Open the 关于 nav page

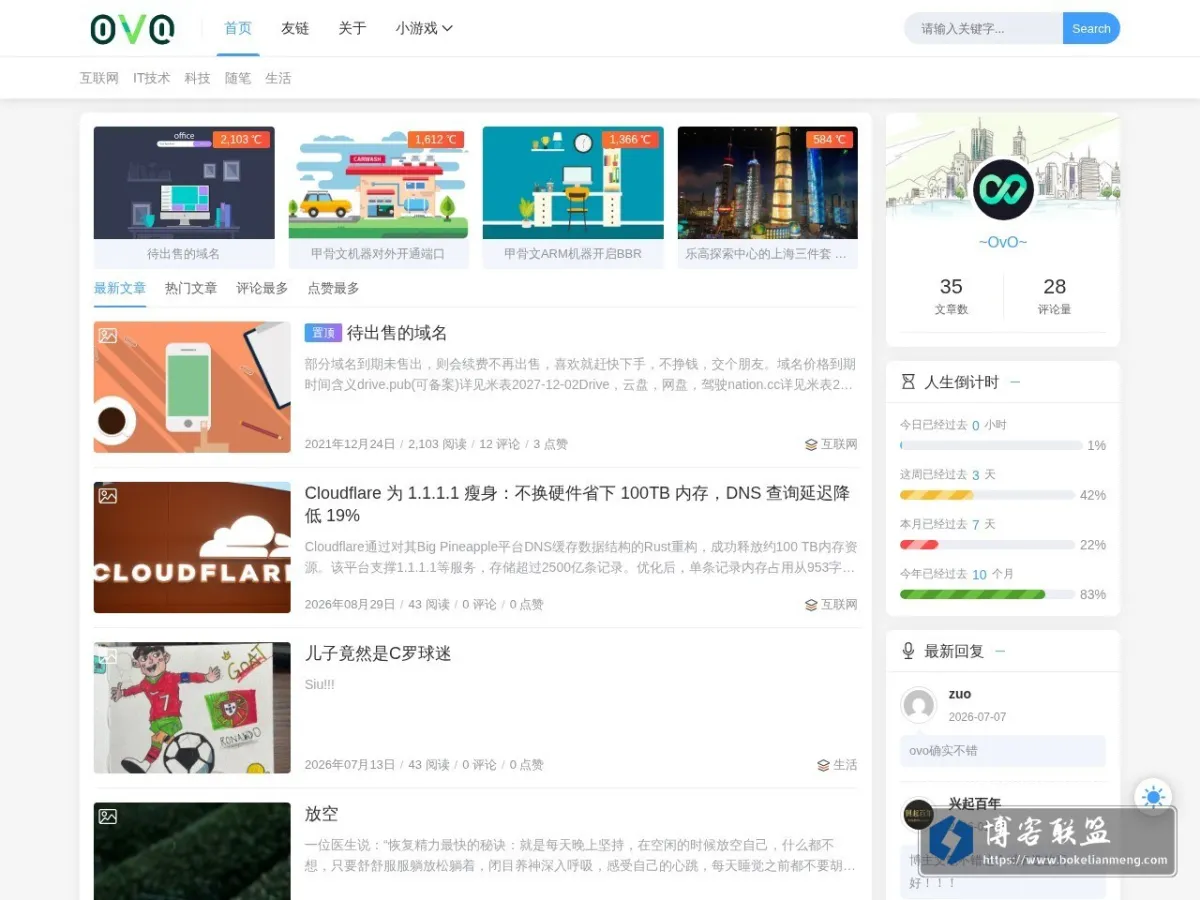tap(352, 28)
